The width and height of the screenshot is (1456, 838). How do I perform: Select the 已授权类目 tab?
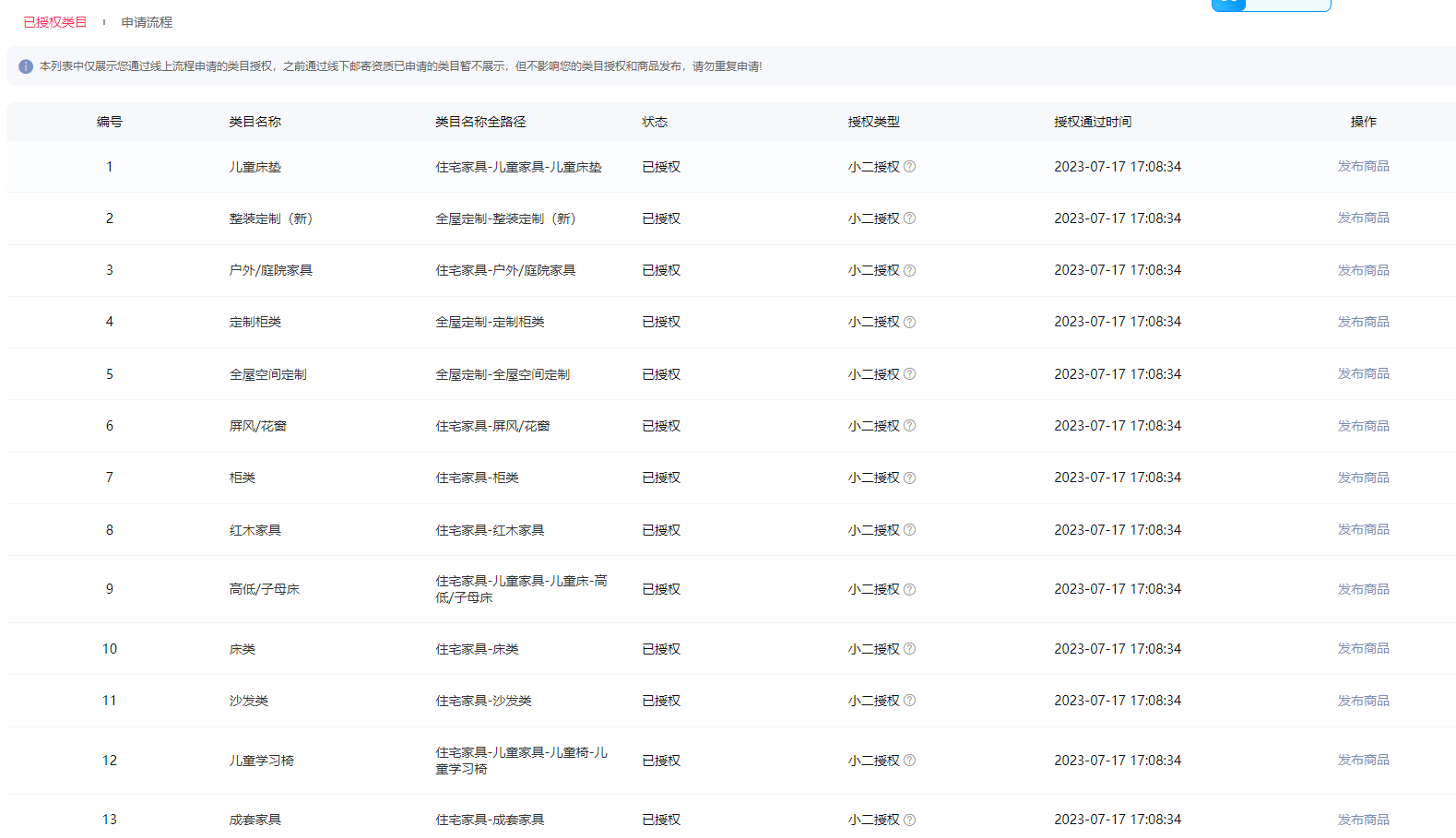click(55, 22)
